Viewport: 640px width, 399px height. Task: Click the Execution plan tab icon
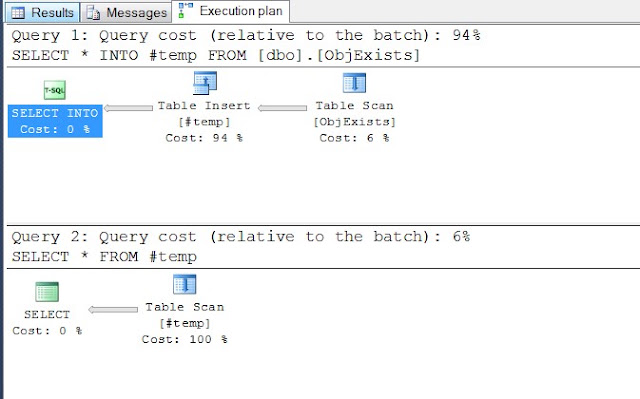coord(186,11)
